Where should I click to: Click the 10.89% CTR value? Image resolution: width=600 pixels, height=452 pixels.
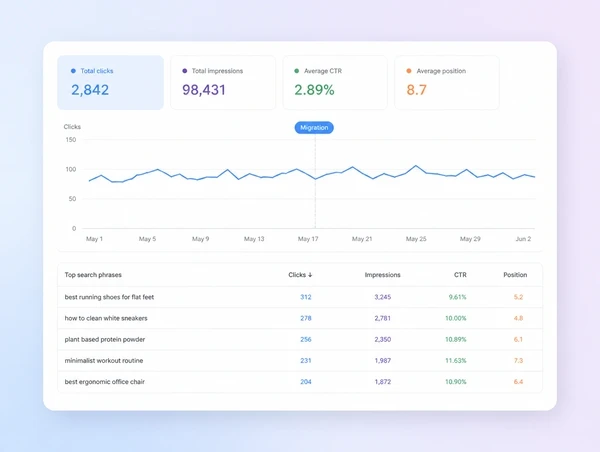pos(456,339)
